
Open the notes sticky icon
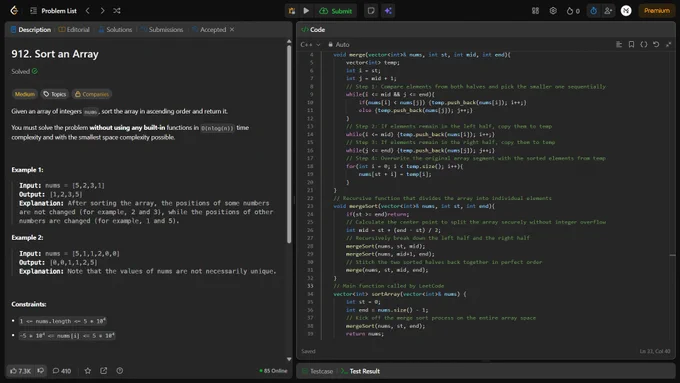[x=371, y=11]
